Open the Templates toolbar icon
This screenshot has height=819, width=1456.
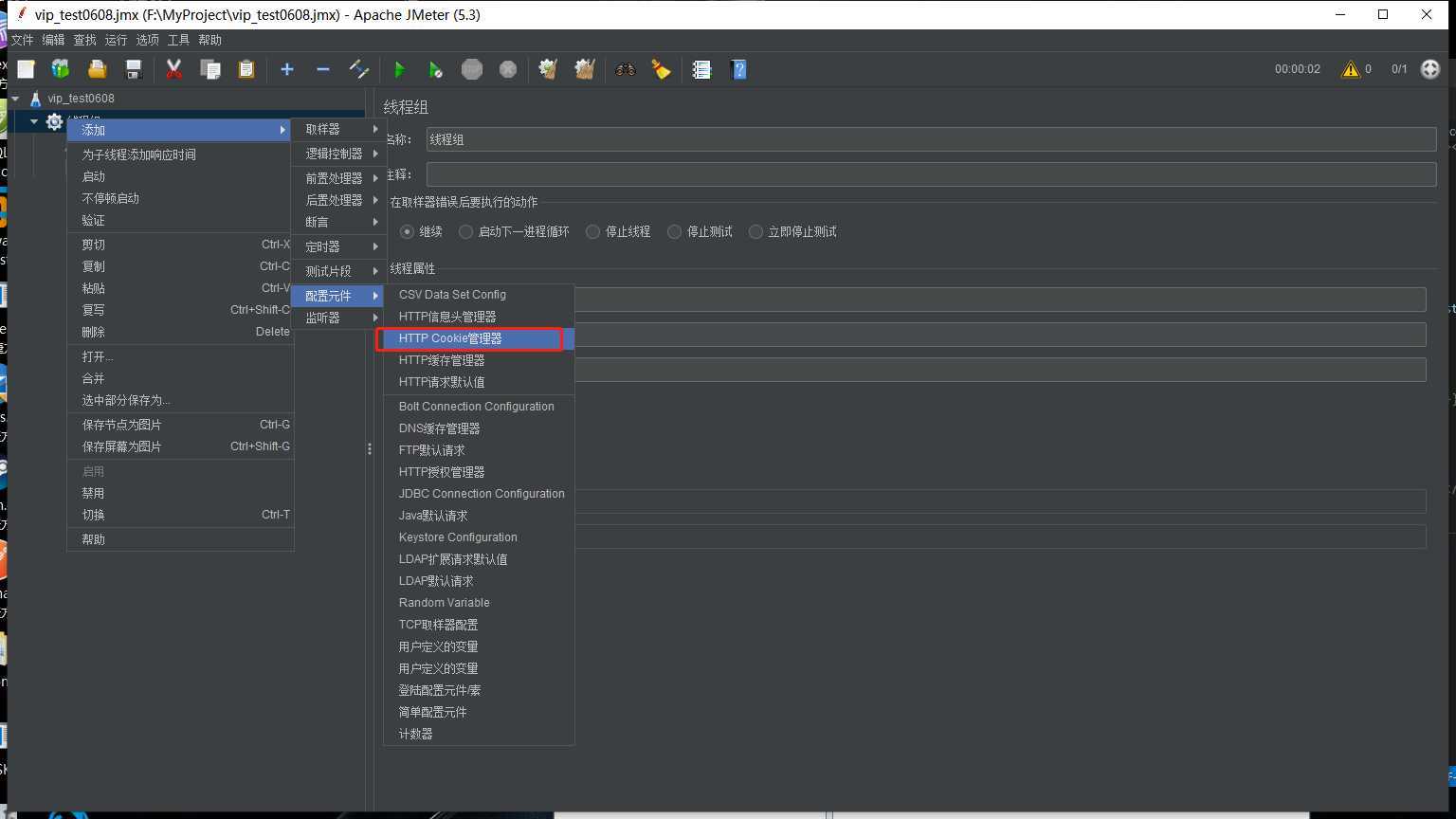(61, 69)
